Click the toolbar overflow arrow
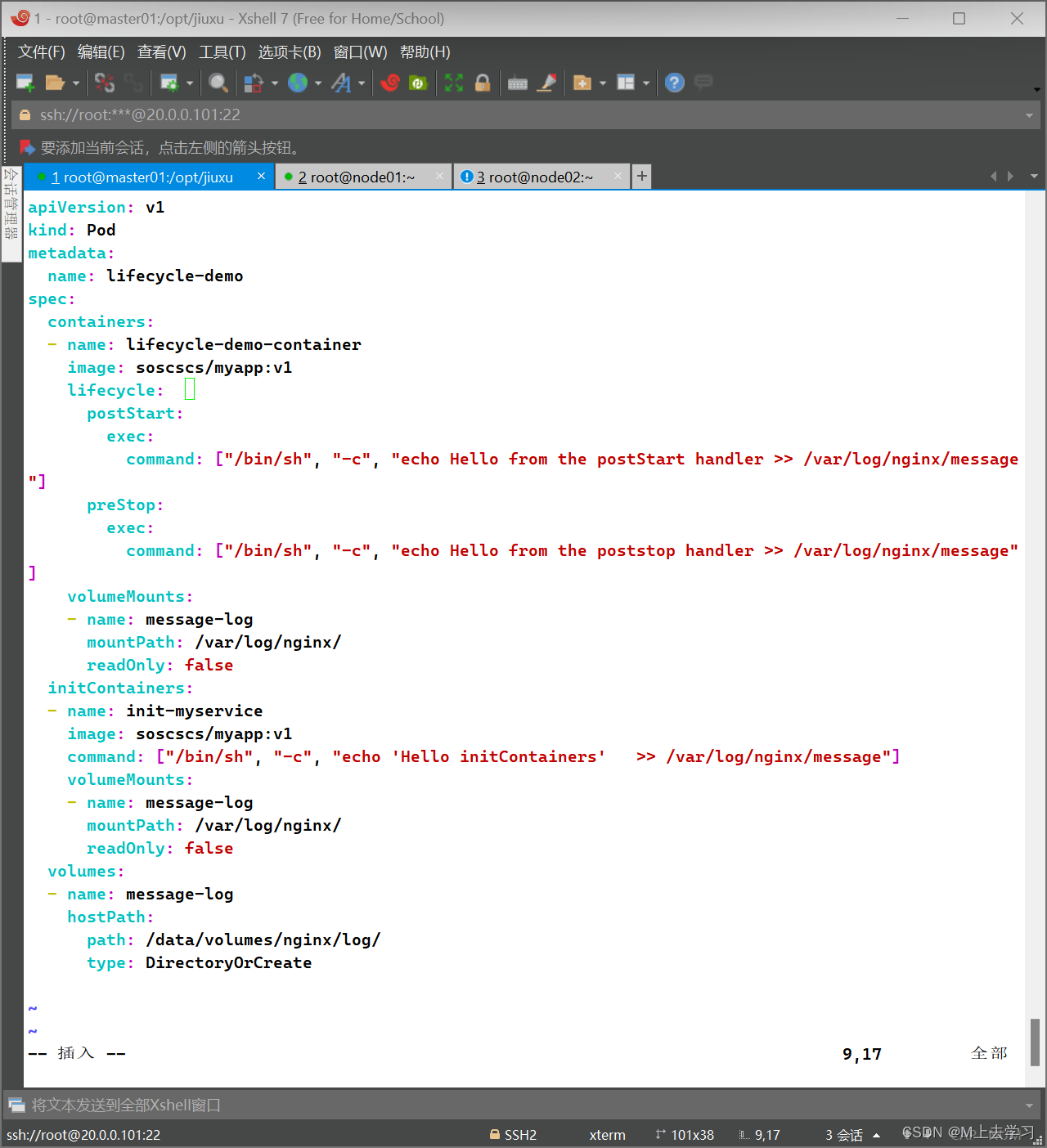 coord(1036,89)
